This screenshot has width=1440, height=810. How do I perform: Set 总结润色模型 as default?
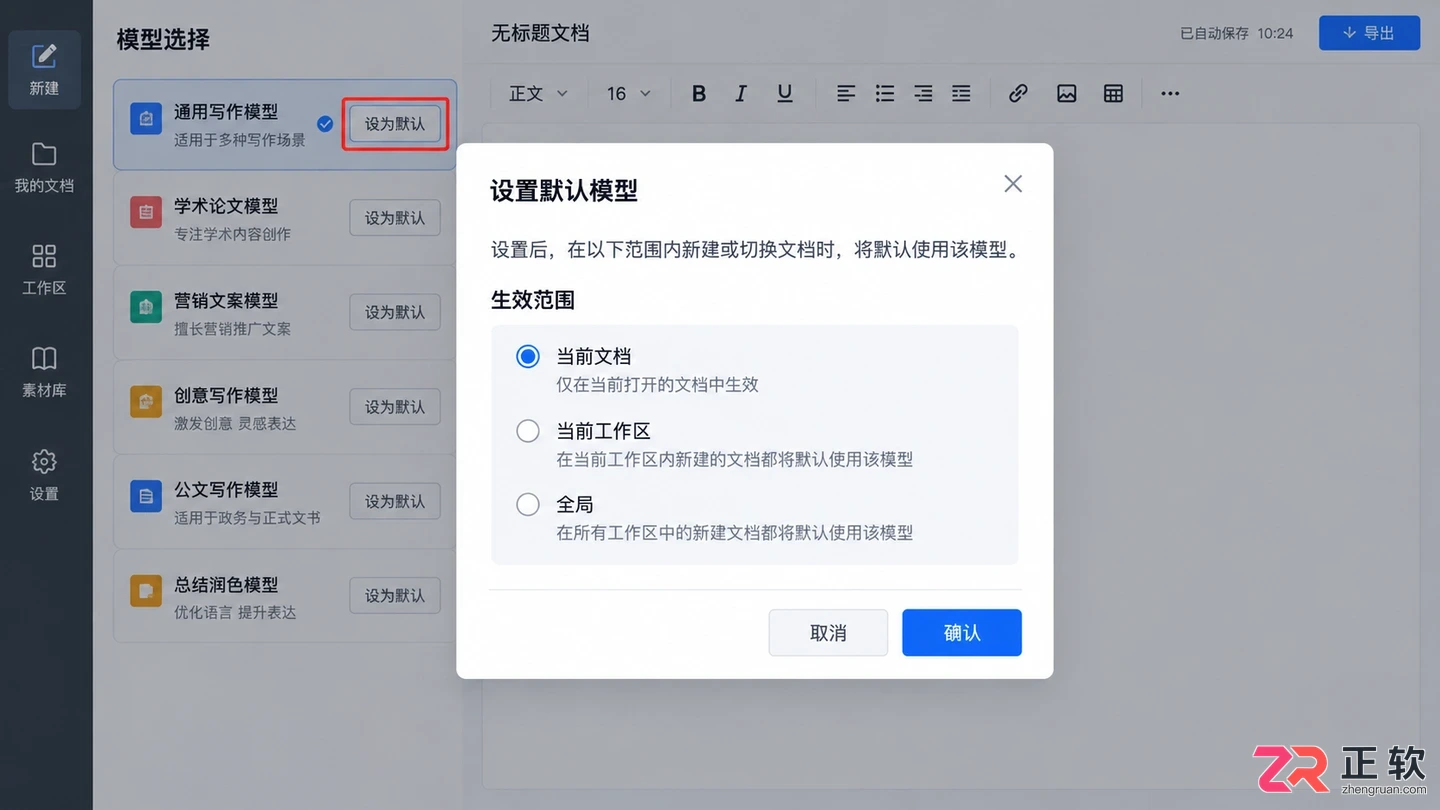395,595
